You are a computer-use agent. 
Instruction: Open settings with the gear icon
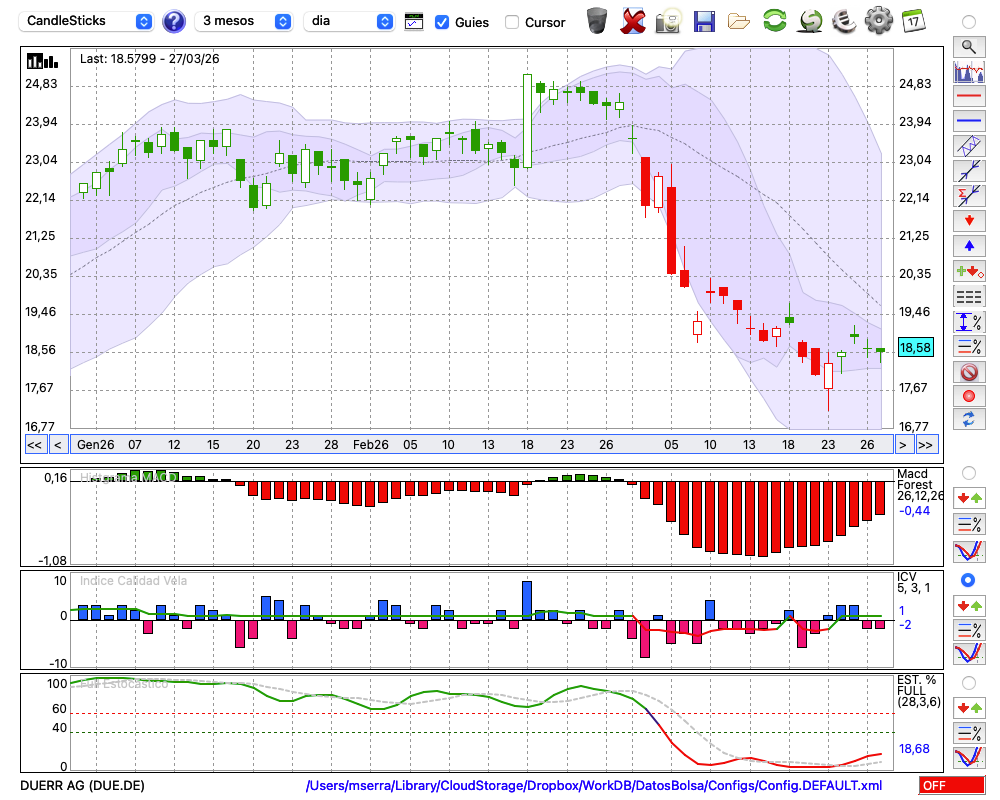[x=879, y=21]
